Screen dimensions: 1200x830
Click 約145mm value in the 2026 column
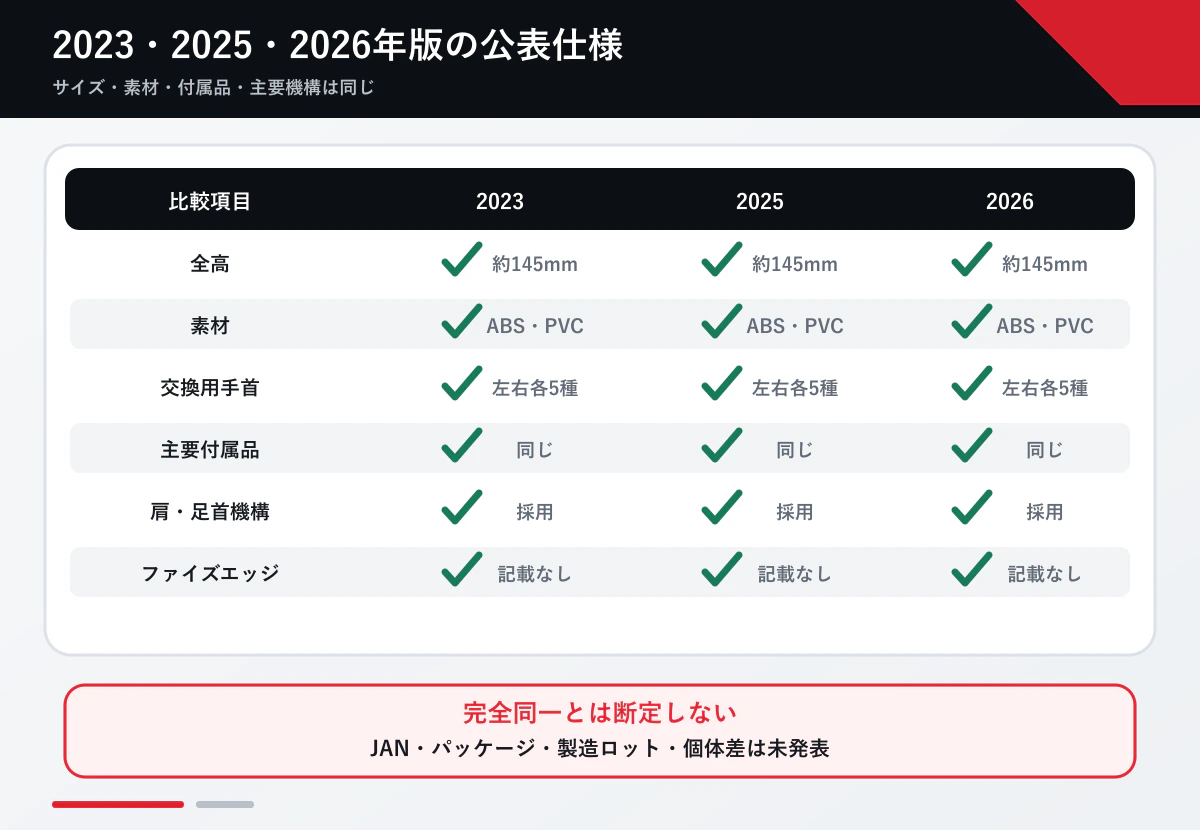1045,264
